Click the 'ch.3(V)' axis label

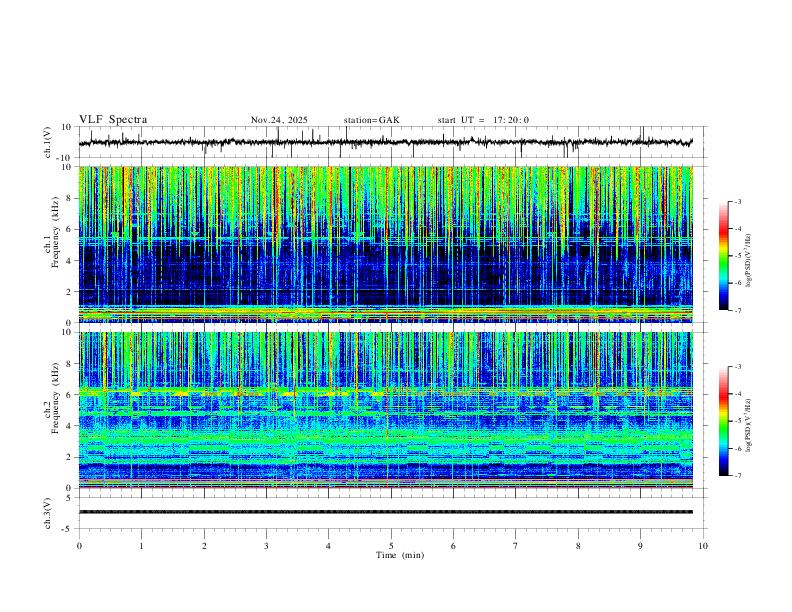pyautogui.click(x=48, y=514)
